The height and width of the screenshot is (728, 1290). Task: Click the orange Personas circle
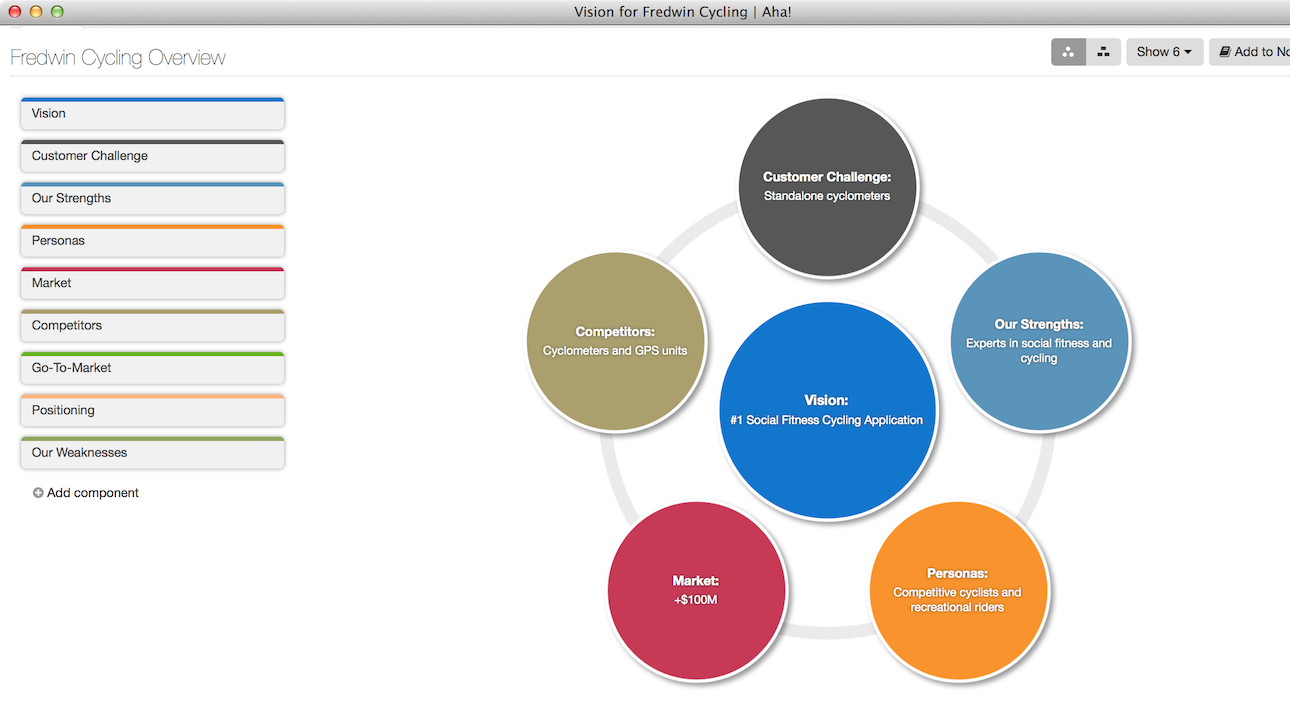pyautogui.click(x=958, y=590)
